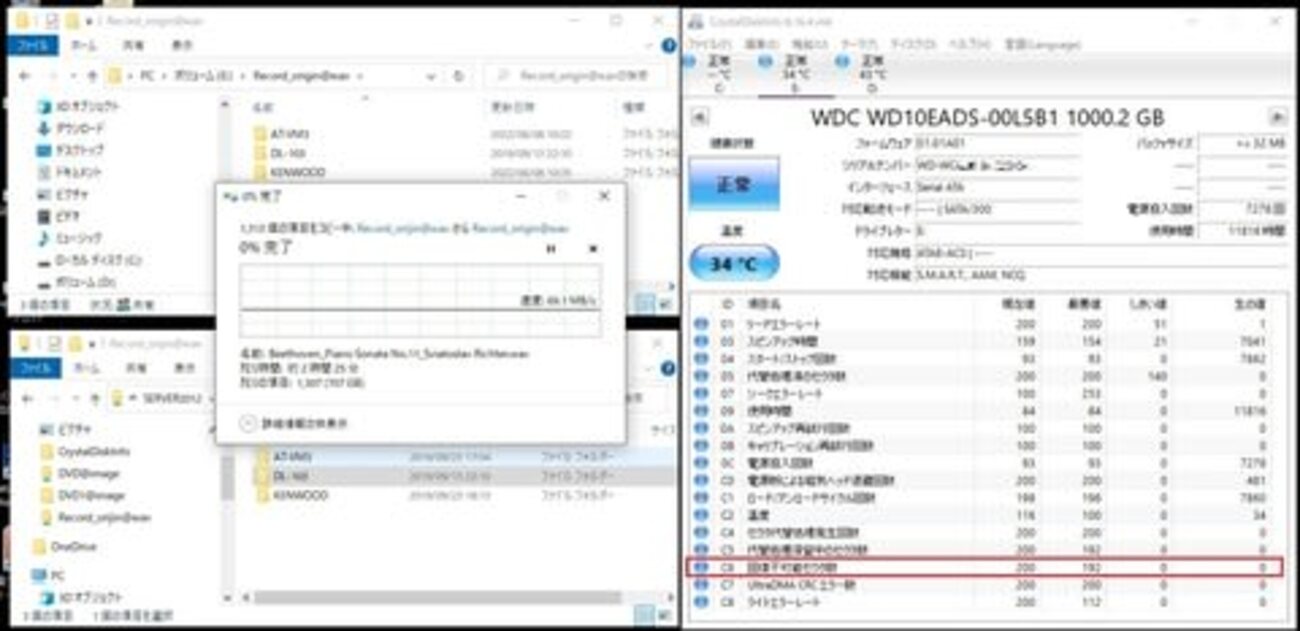Screen dimensions: 1300x631
Task: Cancel the copy using the X beside pause
Action: click(592, 249)
